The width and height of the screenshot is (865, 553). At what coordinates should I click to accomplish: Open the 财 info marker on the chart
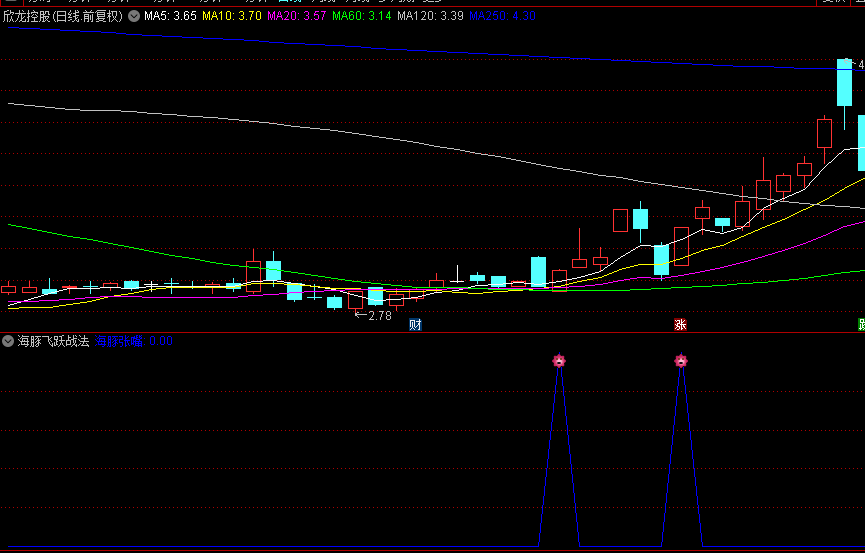point(415,325)
